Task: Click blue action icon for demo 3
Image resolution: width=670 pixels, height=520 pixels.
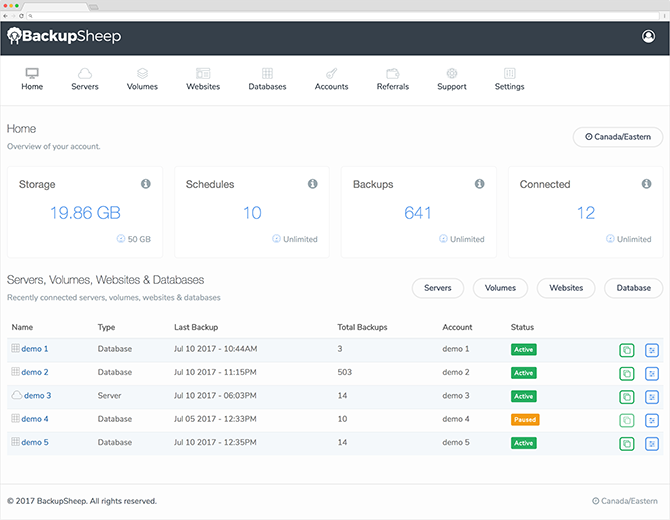Action: [652, 397]
